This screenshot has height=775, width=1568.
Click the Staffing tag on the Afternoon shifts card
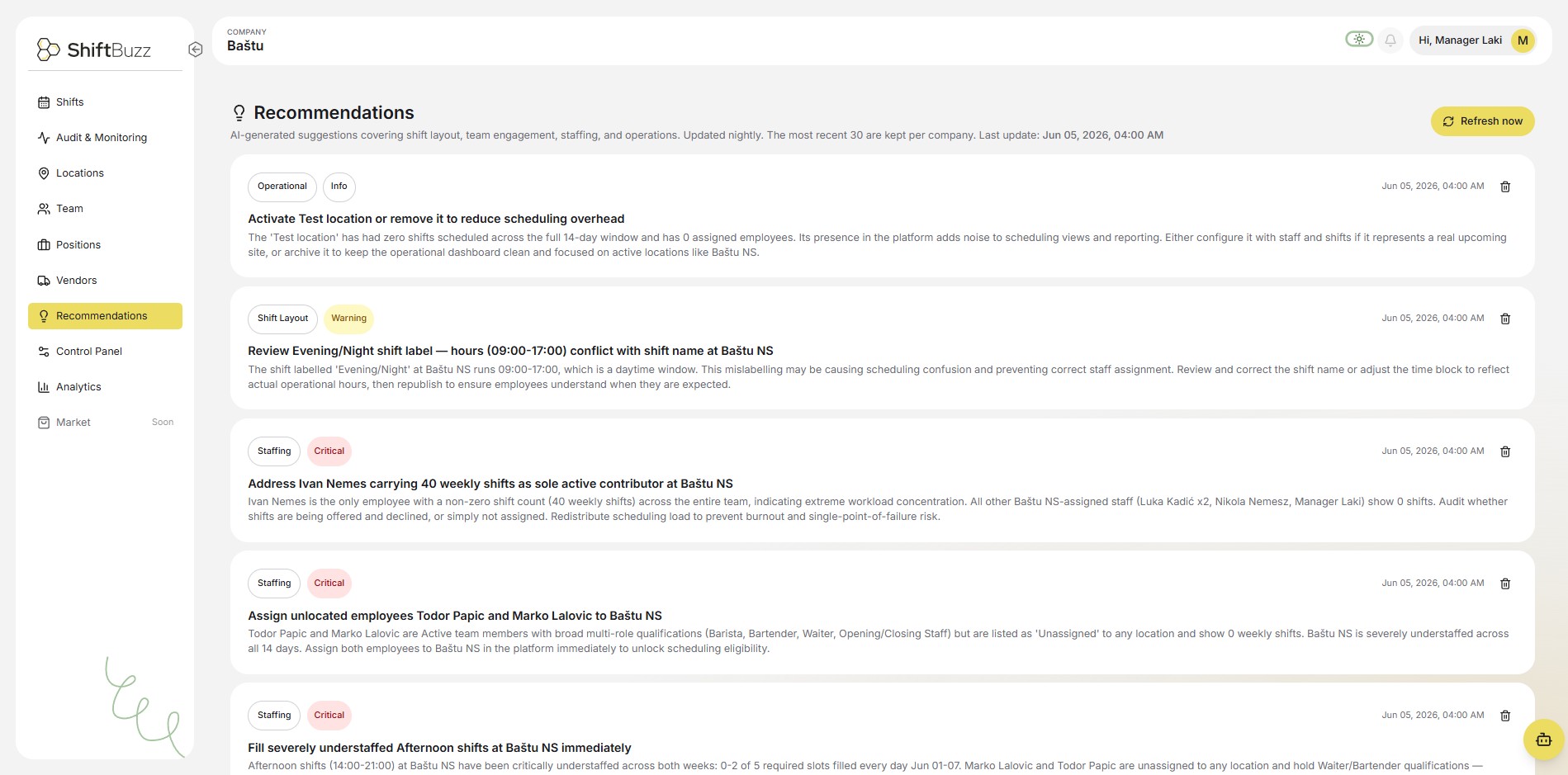(274, 716)
